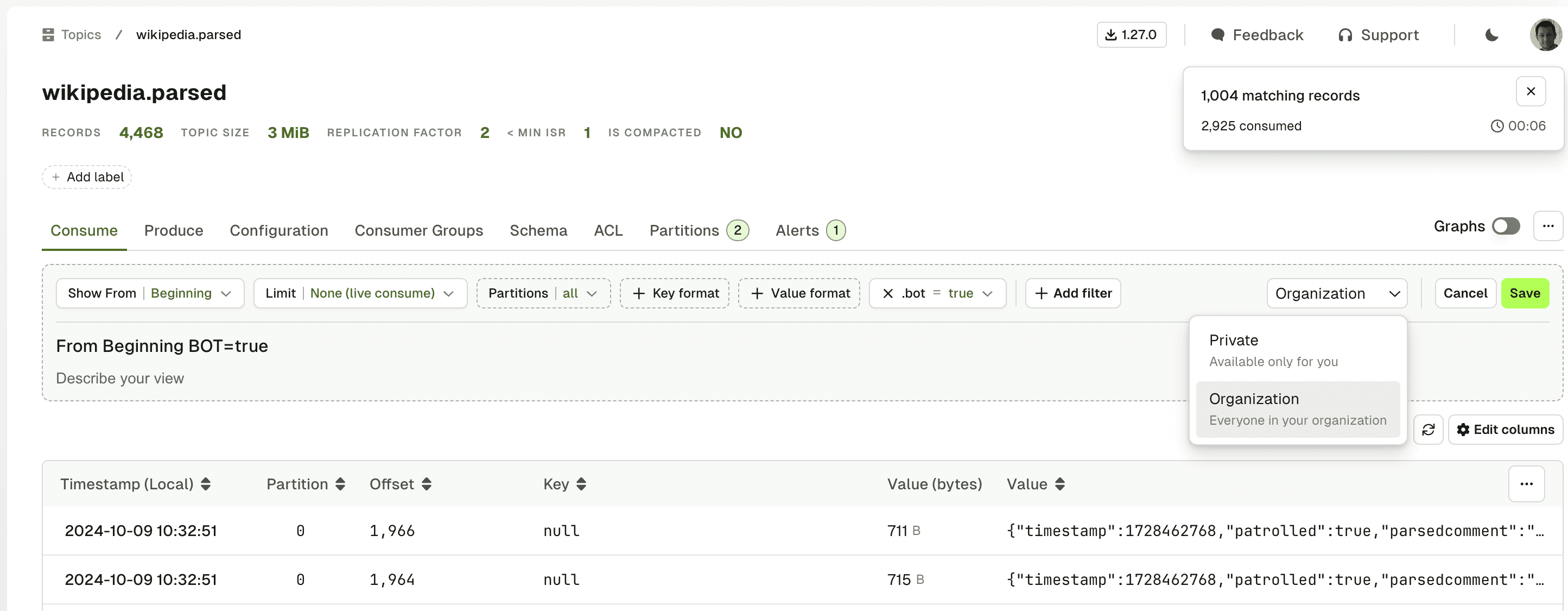
Task: Remove the .bot = true filter
Action: click(x=887, y=293)
